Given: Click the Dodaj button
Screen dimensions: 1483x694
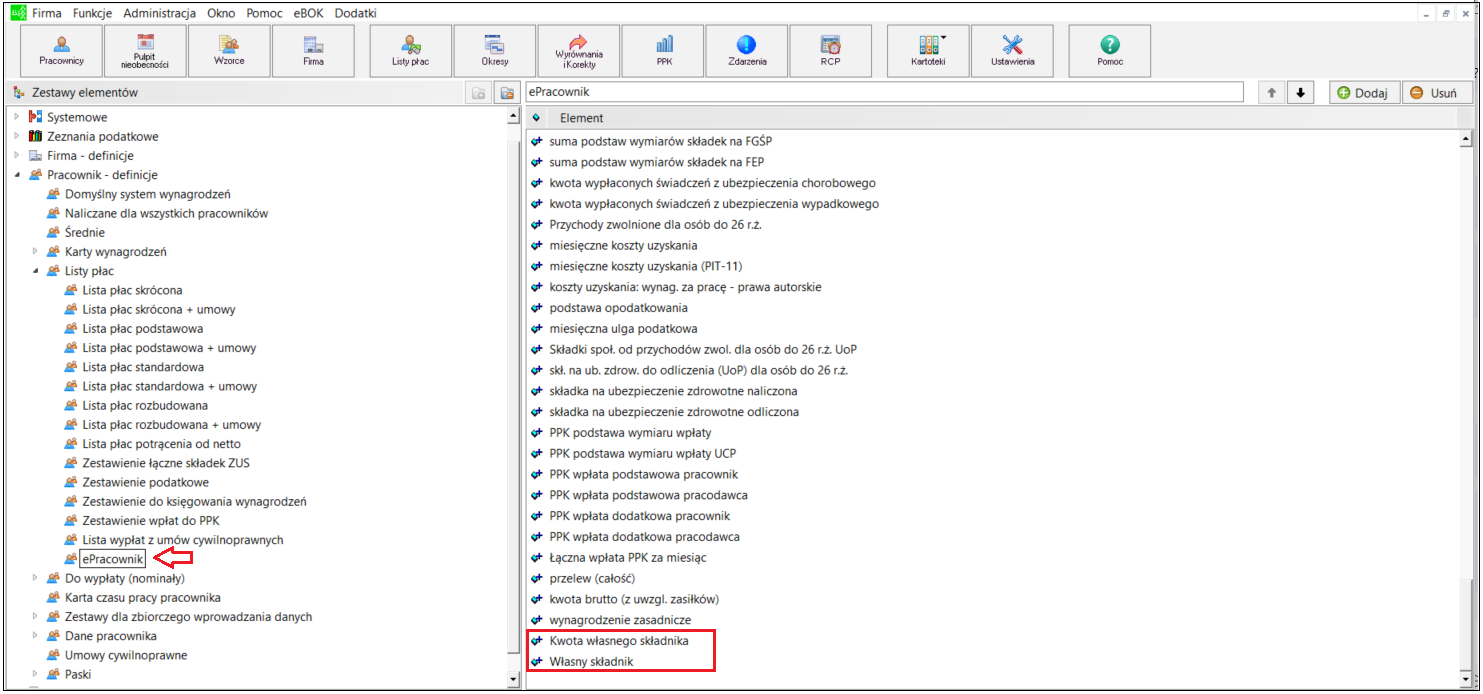Looking at the screenshot, I should click(1363, 93).
